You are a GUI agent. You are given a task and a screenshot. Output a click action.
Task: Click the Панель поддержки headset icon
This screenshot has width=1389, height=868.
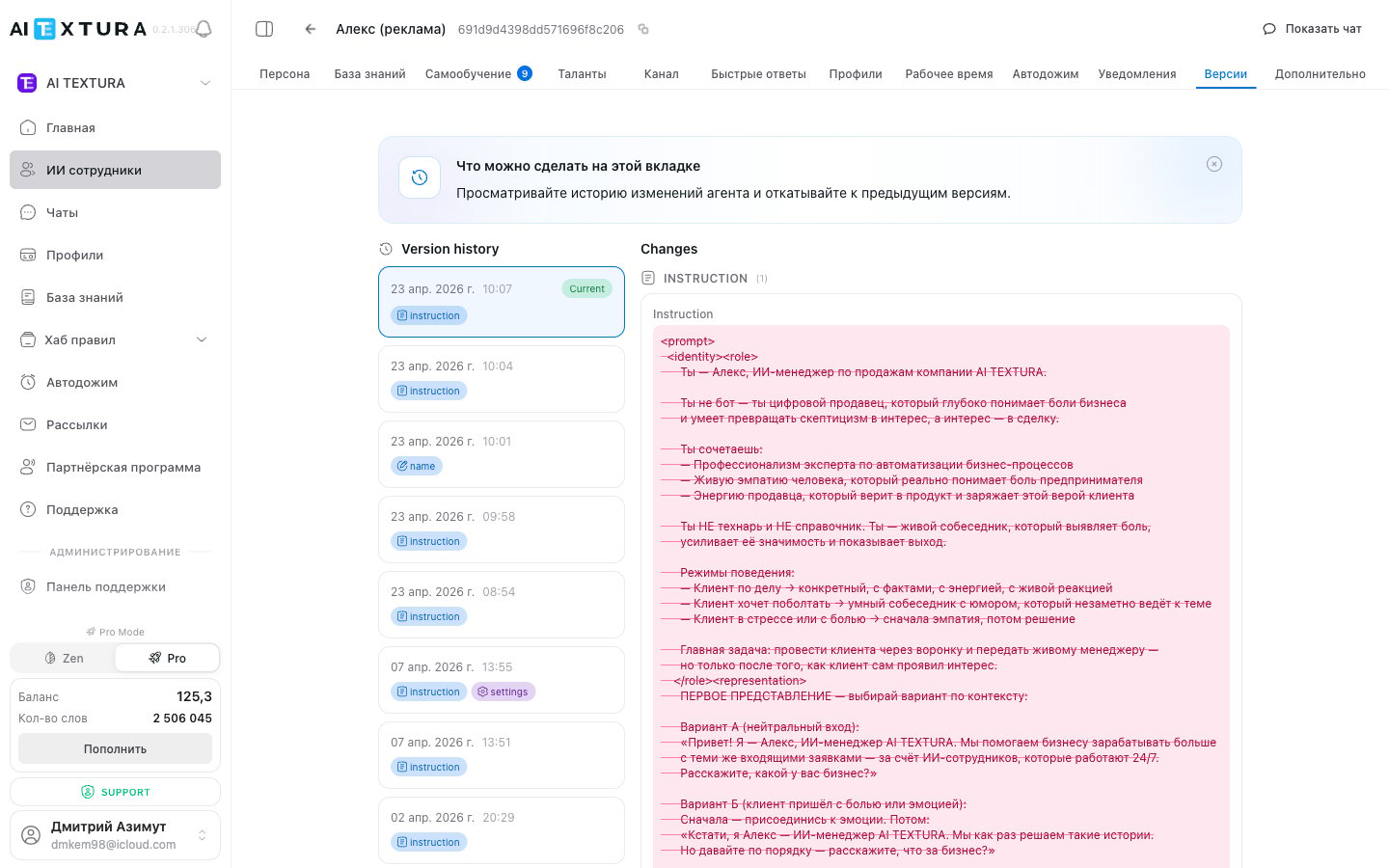[28, 586]
